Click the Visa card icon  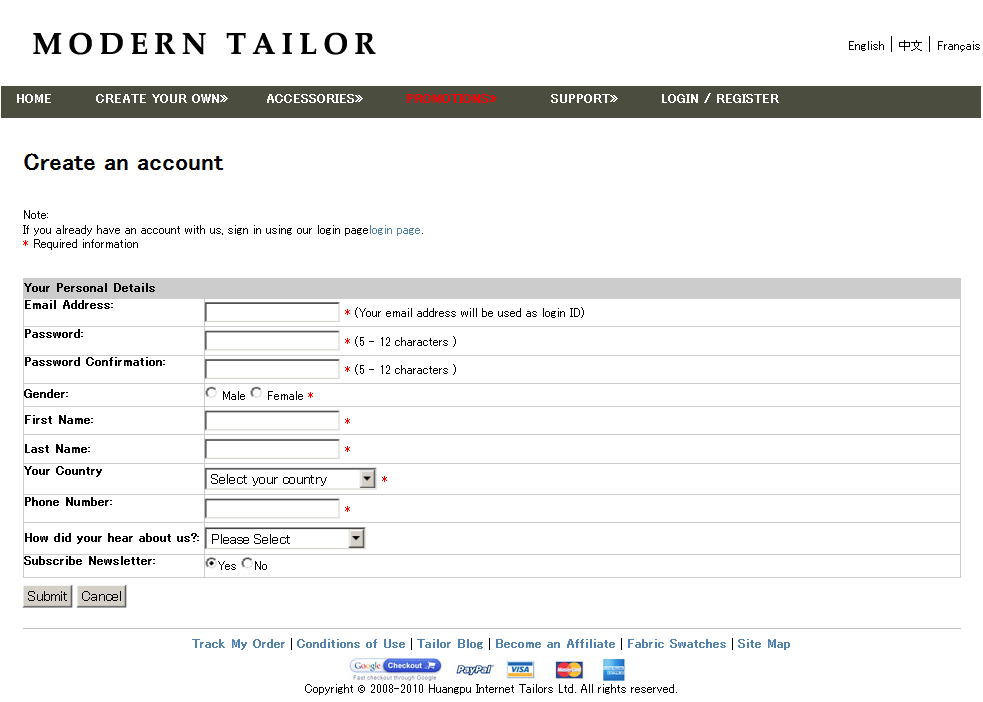click(x=520, y=670)
